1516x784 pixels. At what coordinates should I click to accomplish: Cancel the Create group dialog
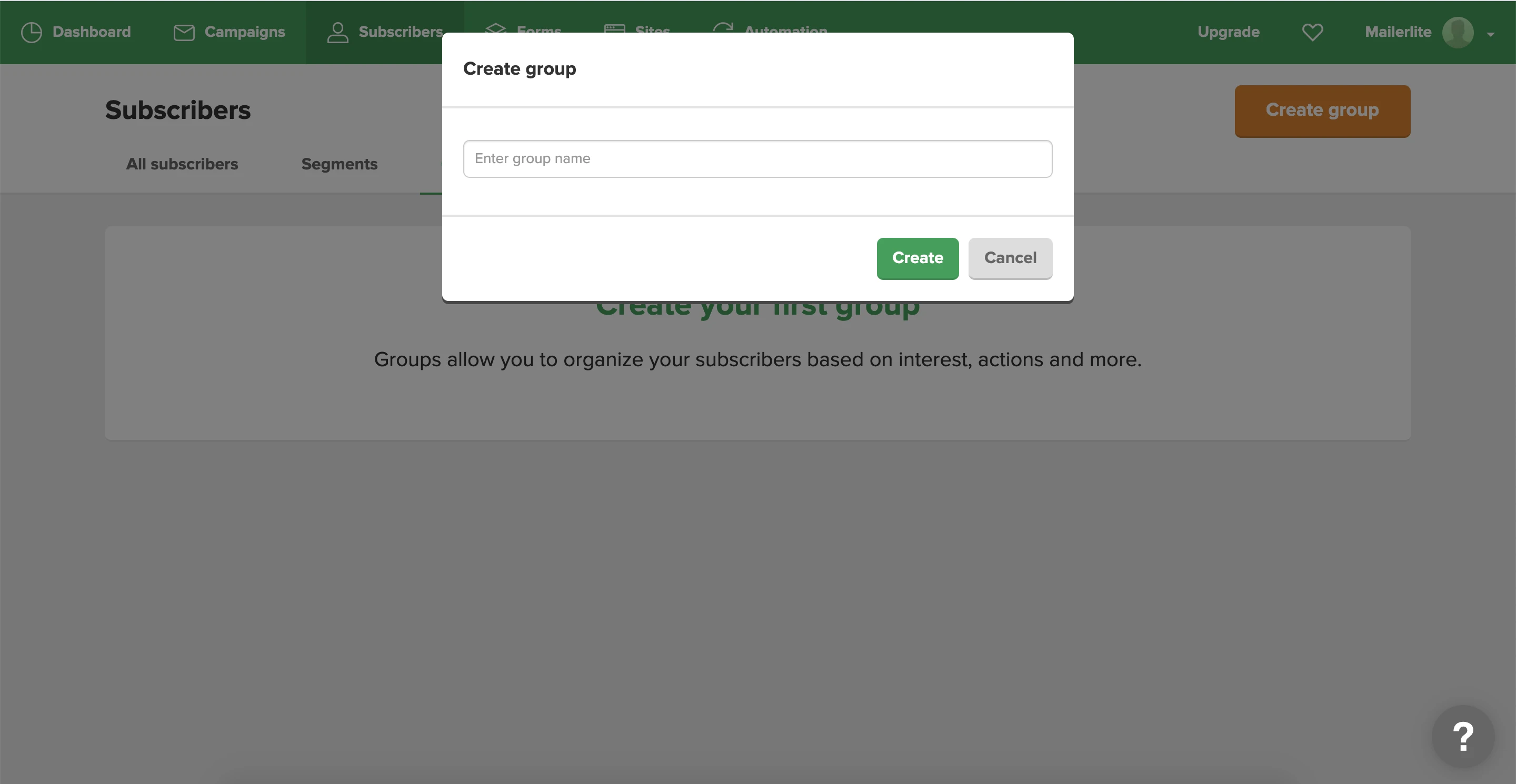click(x=1010, y=258)
